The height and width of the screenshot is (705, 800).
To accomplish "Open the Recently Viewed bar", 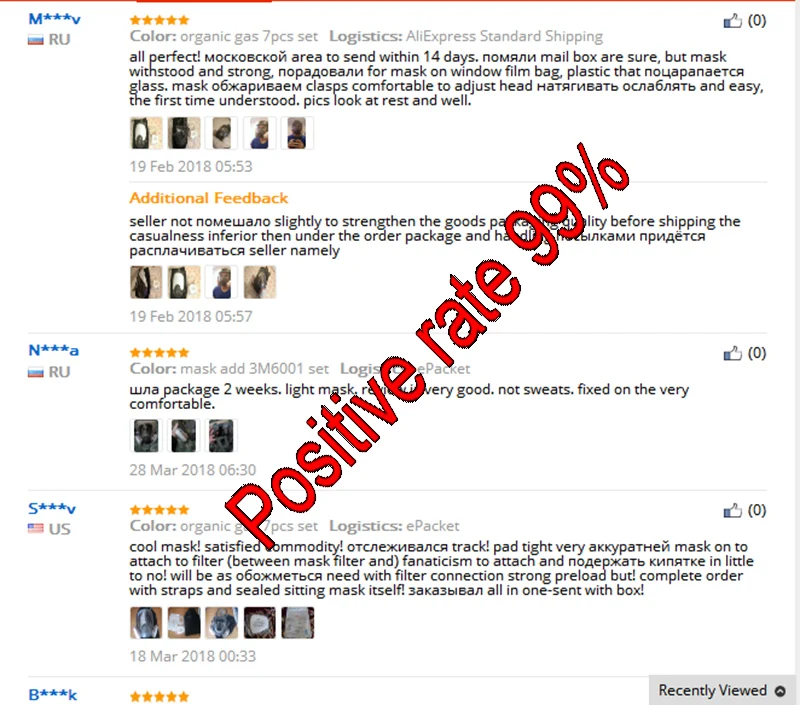I will coord(722,690).
